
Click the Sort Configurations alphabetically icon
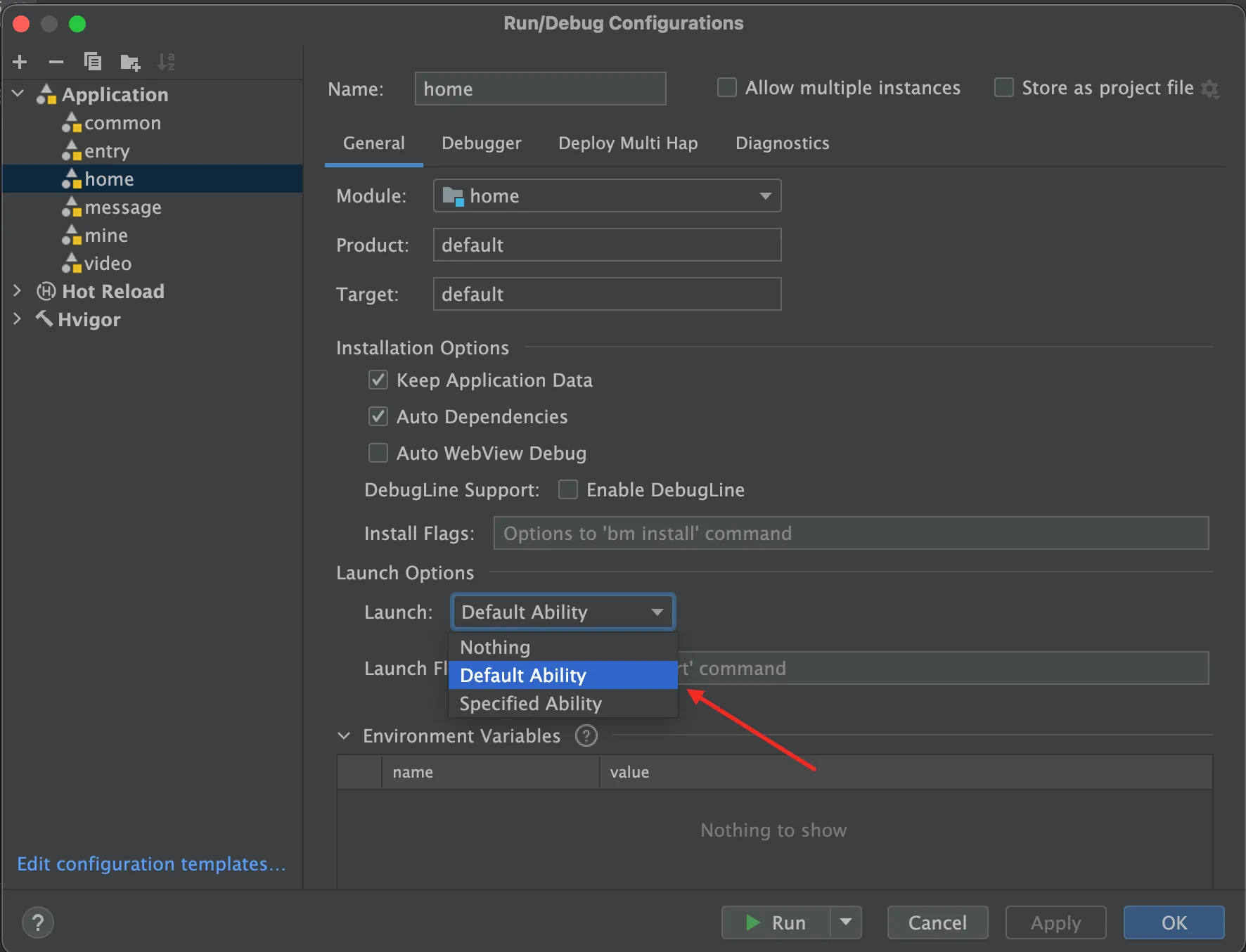166,62
